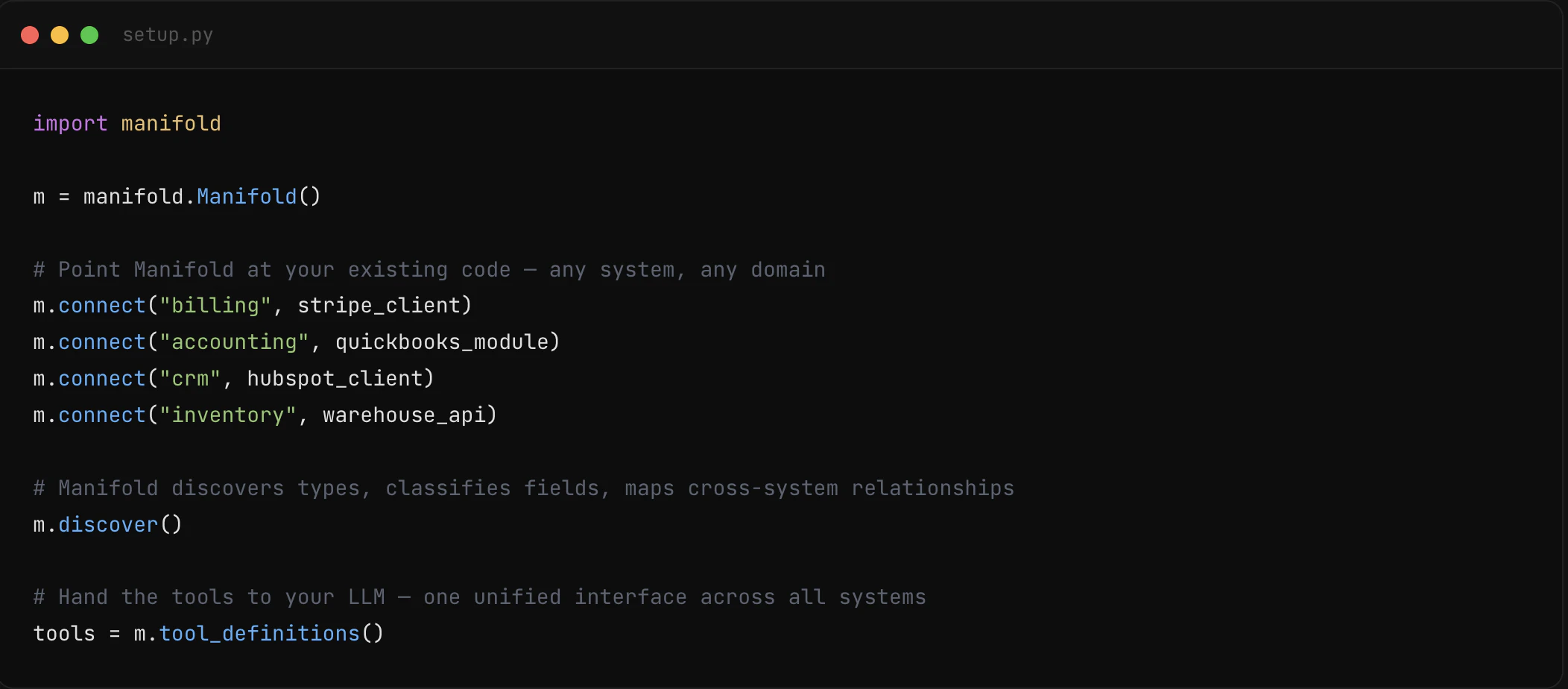The image size is (1568, 689).
Task: Click warehouse_api argument
Action: (403, 415)
